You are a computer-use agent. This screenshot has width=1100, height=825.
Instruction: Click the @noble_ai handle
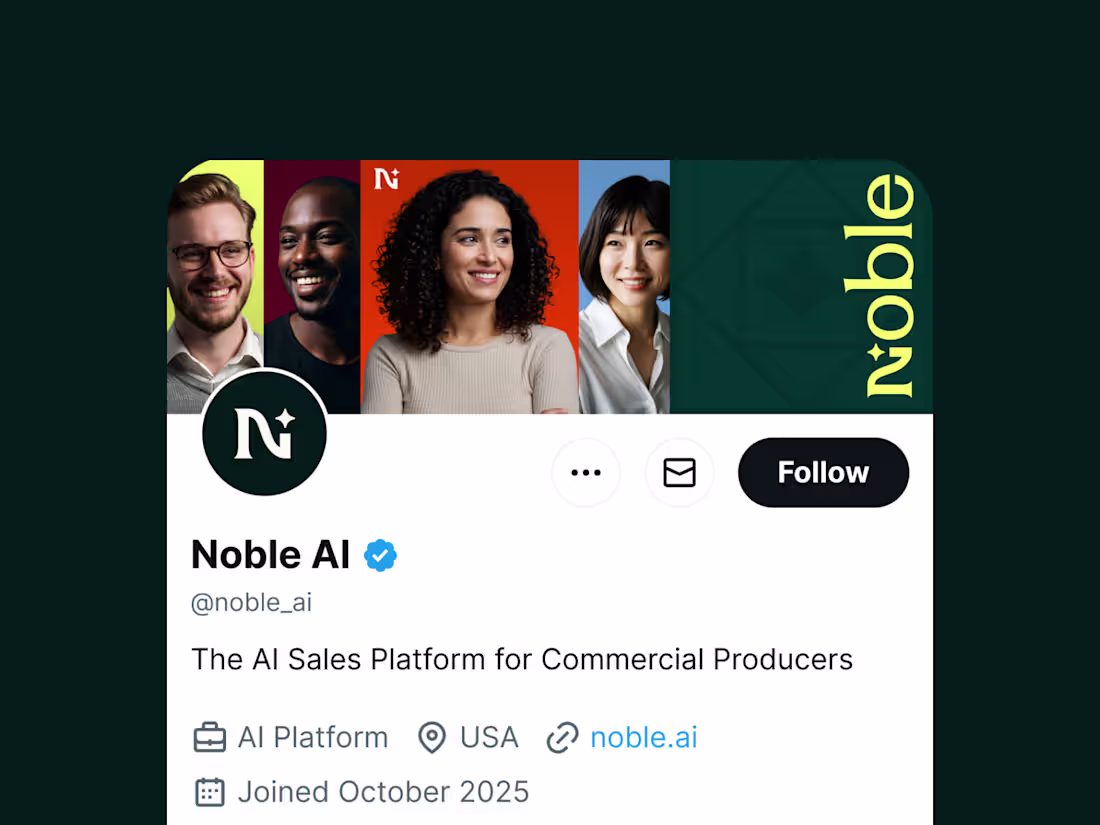251,602
